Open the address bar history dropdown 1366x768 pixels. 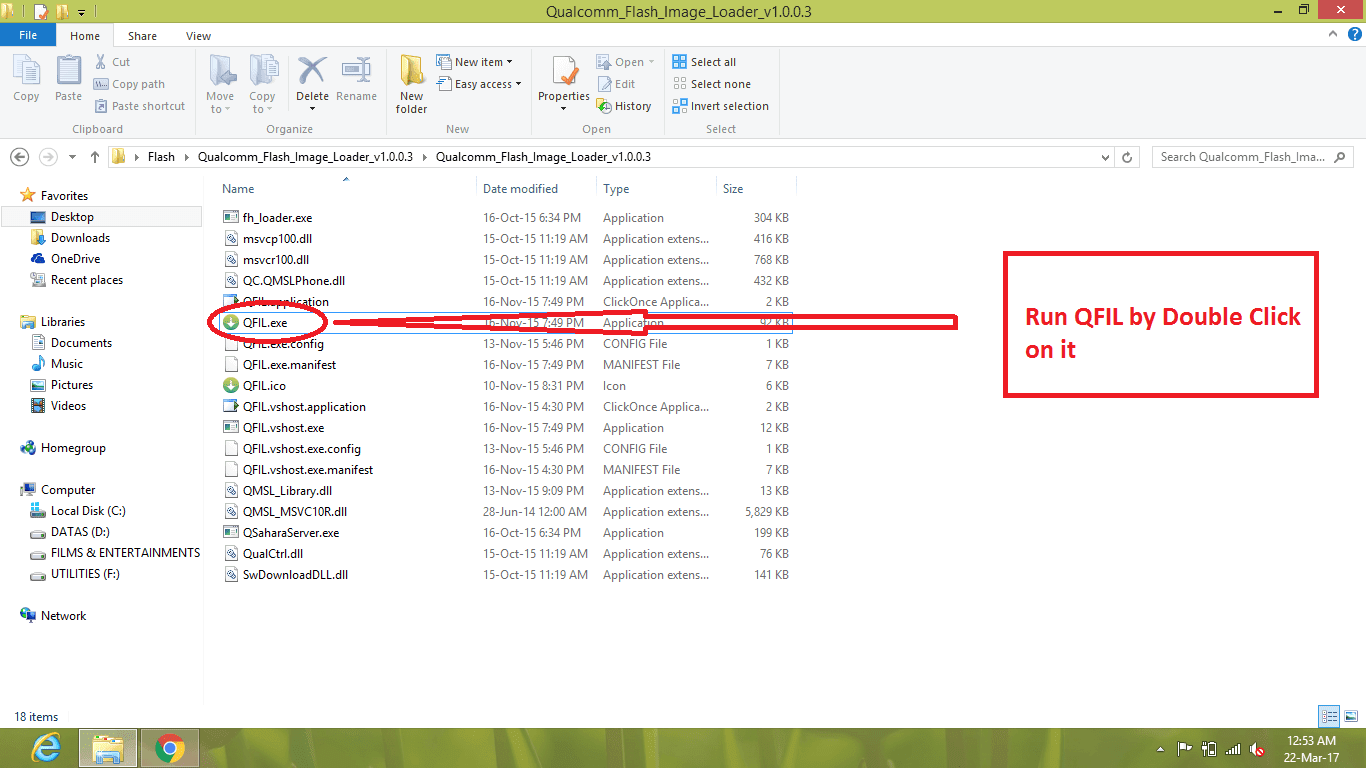click(1105, 157)
